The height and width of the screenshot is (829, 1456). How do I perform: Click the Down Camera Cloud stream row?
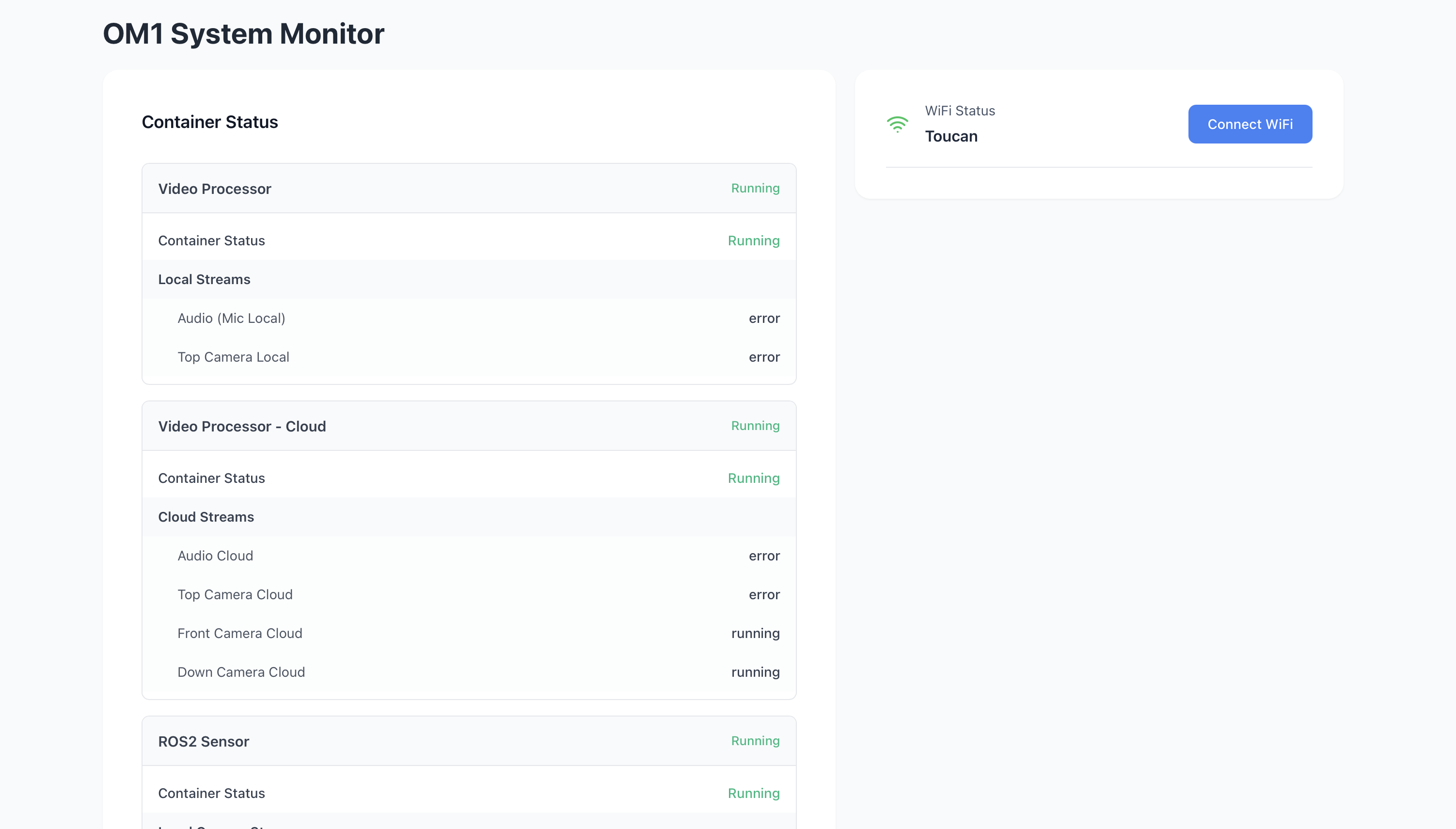[241, 672]
